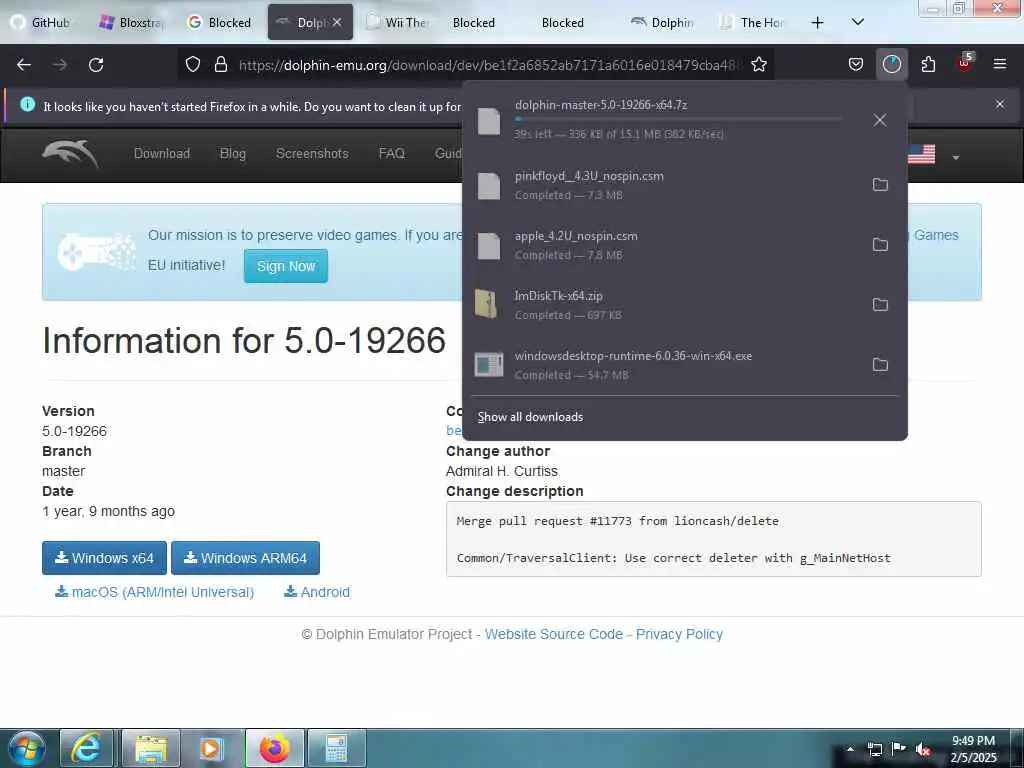Open the Download menu on Dolphin site
1024x768 pixels.
[x=162, y=153]
